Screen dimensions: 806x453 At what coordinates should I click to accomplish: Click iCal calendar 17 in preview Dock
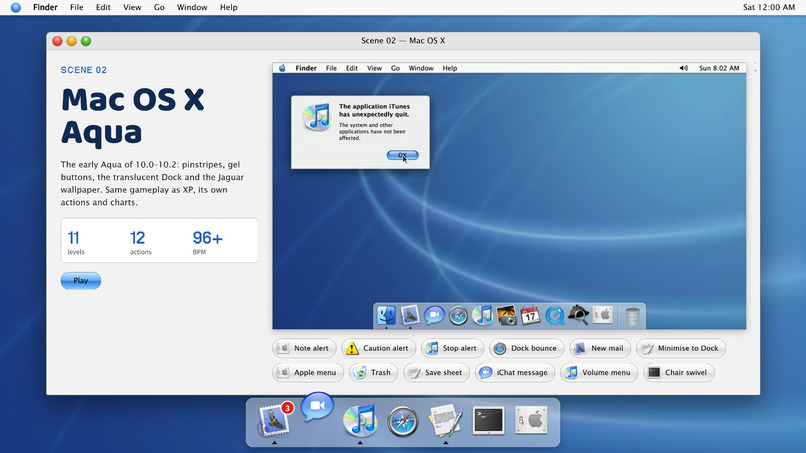[530, 315]
